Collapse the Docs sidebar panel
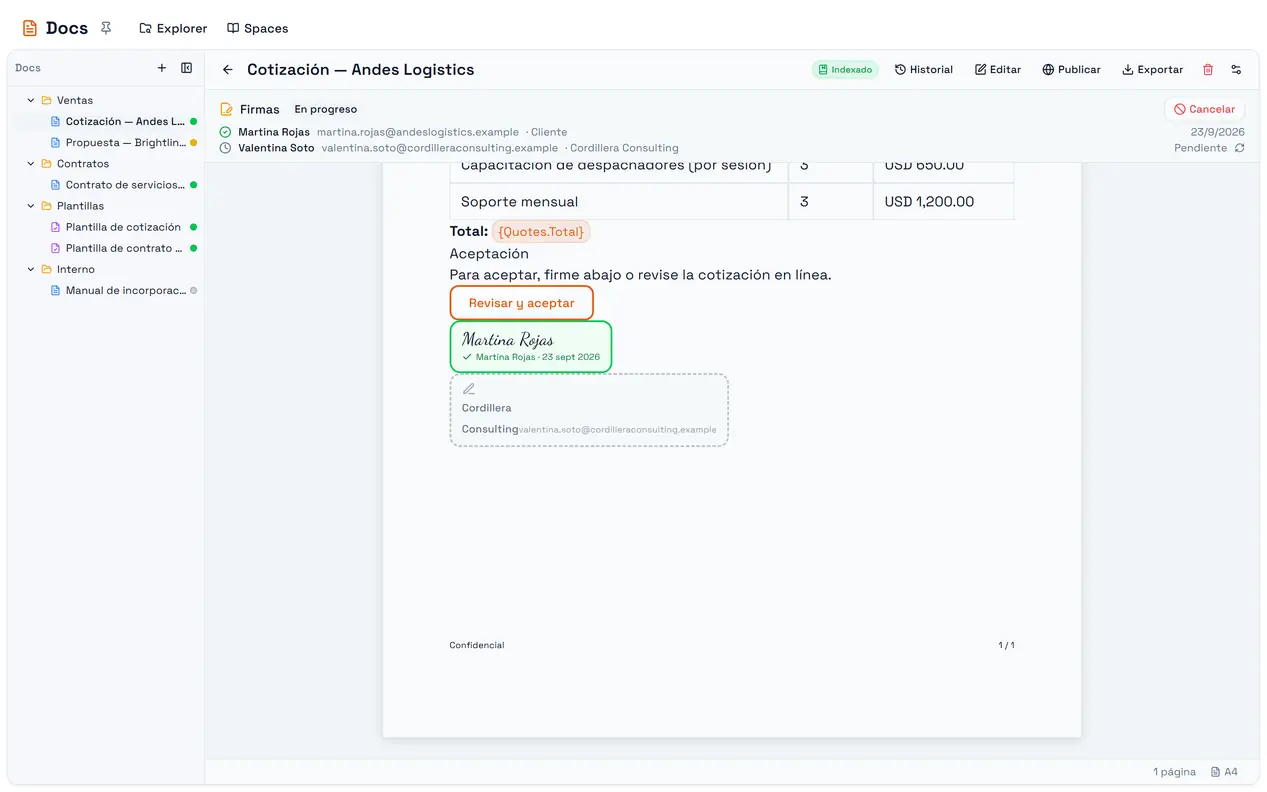This screenshot has height=792, width=1267. point(186,68)
